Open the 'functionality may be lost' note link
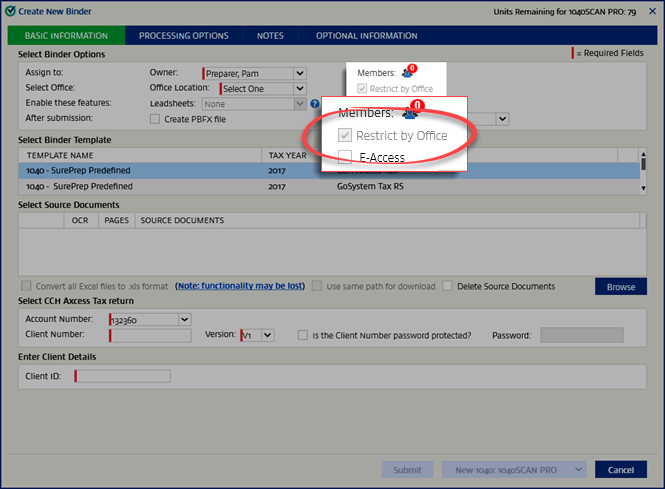This screenshot has height=489, width=665. 239,286
